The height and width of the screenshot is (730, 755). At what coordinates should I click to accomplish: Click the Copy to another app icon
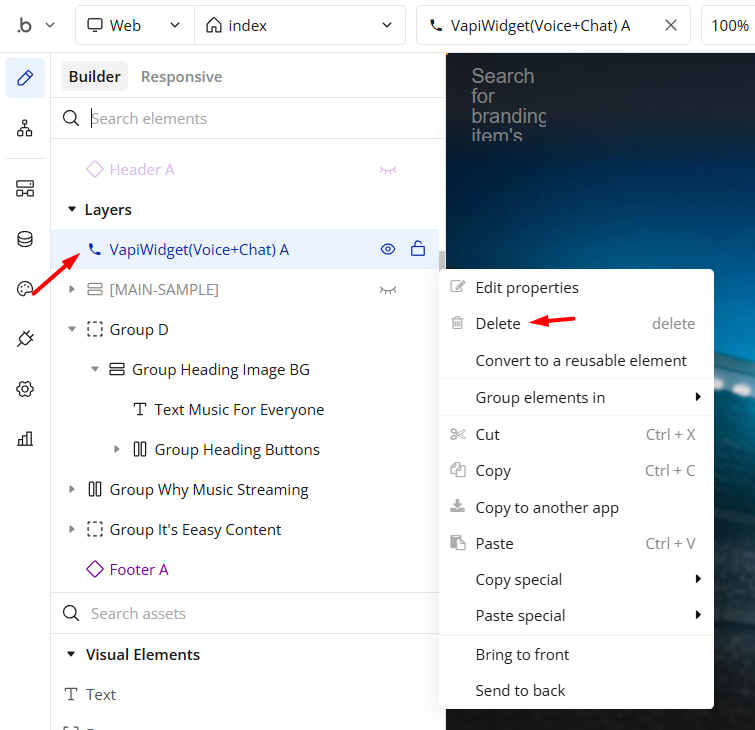point(457,506)
